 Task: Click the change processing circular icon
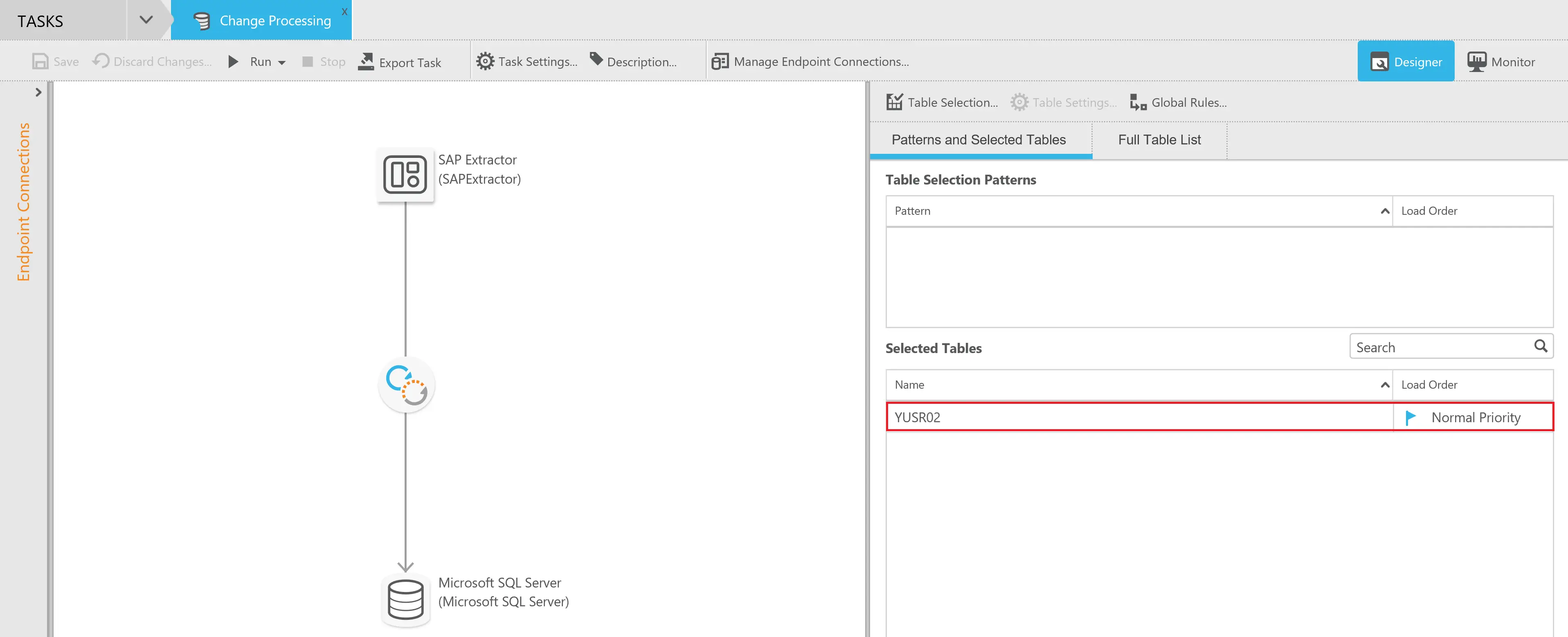point(407,385)
